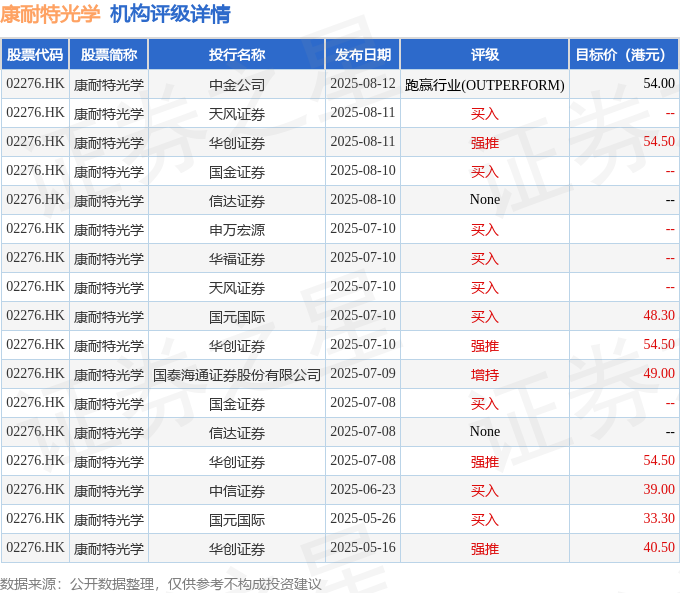Click the 机构评级详情 heading

pyautogui.click(x=170, y=14)
